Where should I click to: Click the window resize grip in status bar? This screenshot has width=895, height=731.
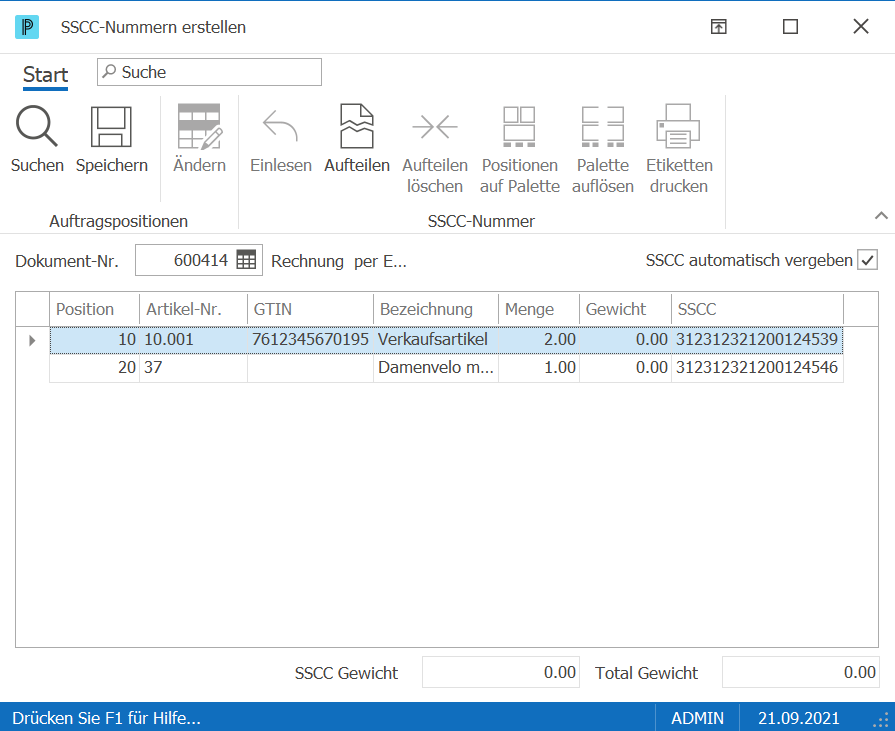(x=882, y=720)
